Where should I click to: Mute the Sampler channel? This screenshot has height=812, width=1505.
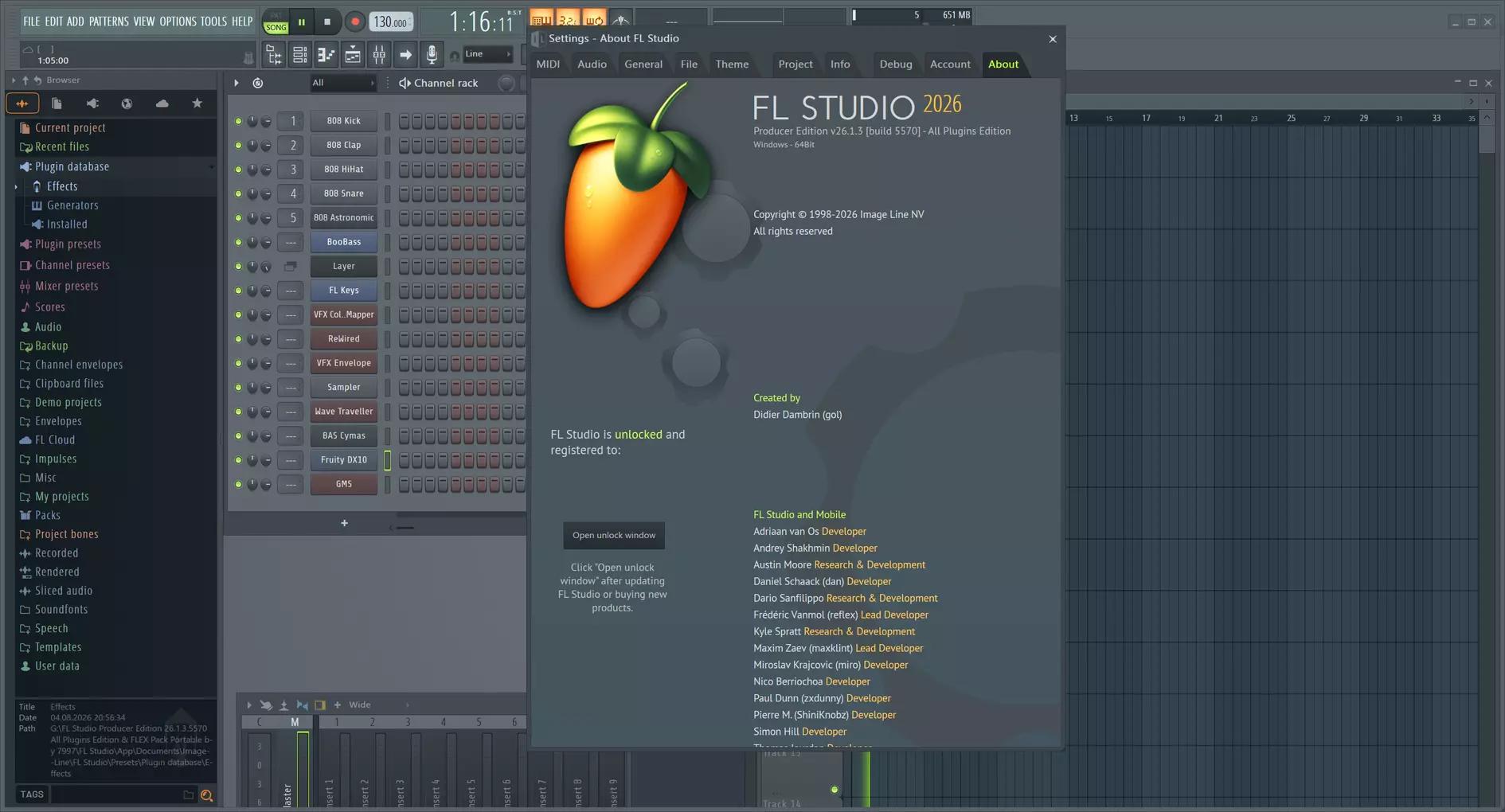coord(237,388)
